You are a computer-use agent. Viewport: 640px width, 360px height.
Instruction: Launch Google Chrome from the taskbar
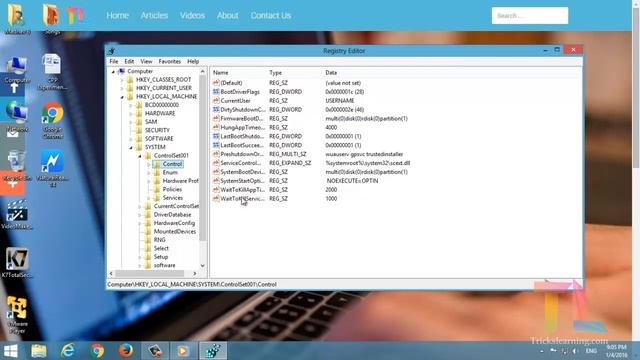[97, 351]
